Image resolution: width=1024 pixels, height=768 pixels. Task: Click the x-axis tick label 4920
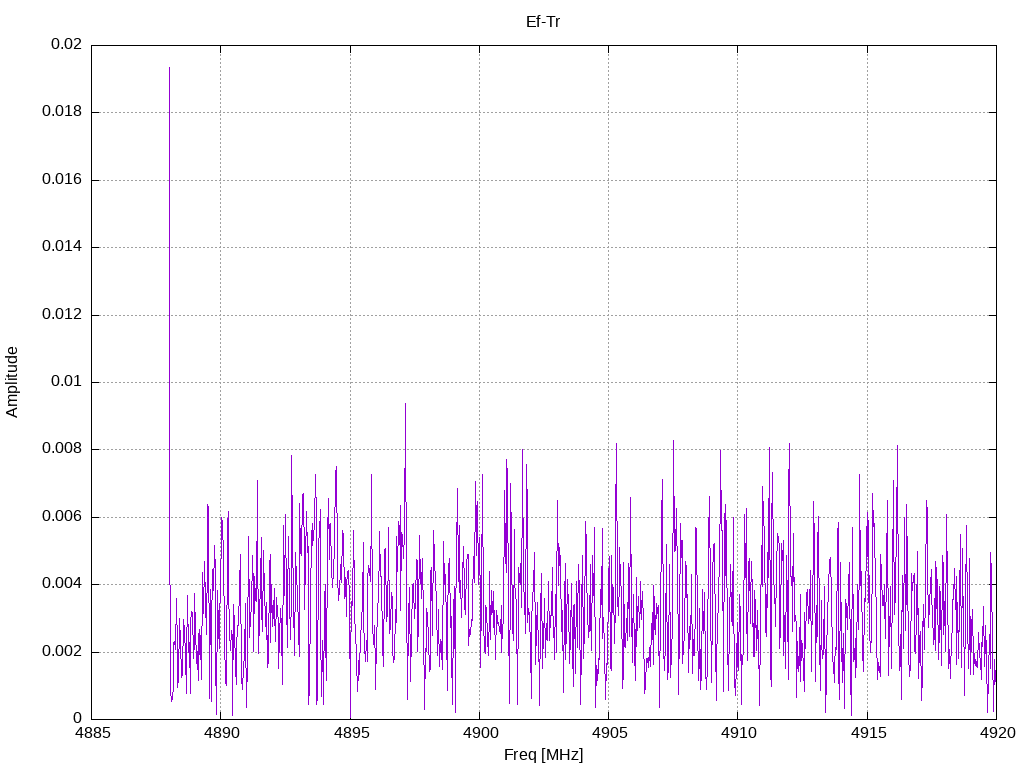[x=997, y=733]
